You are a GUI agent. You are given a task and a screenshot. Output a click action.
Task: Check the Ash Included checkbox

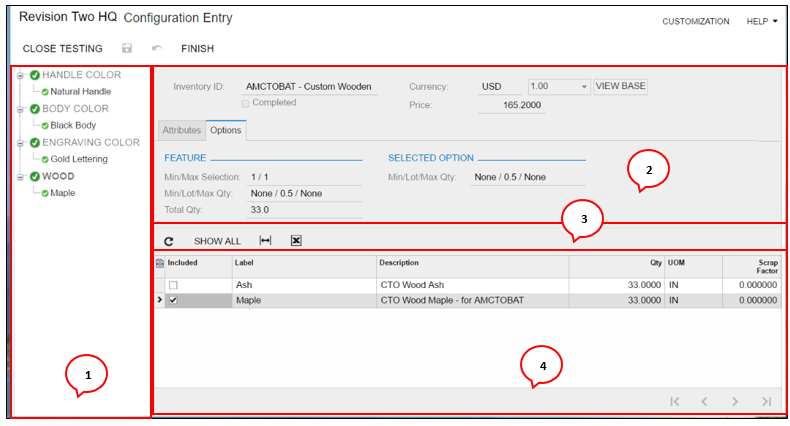click(x=173, y=285)
